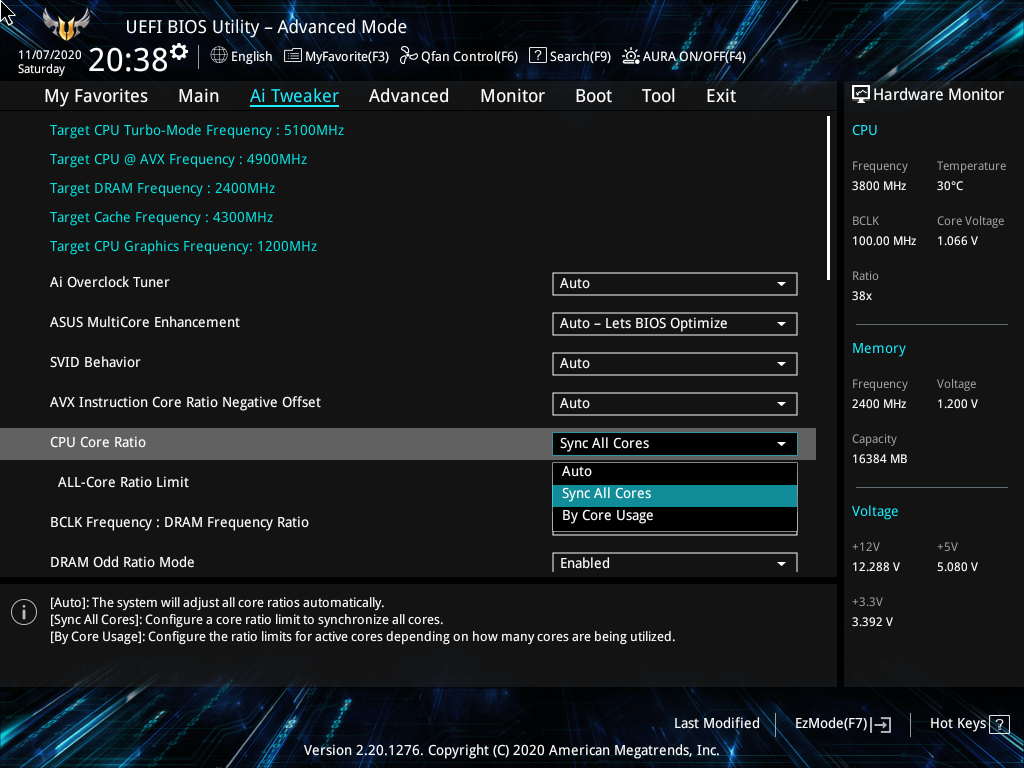The height and width of the screenshot is (768, 1024).
Task: Open the Boot tab
Action: tap(594, 96)
